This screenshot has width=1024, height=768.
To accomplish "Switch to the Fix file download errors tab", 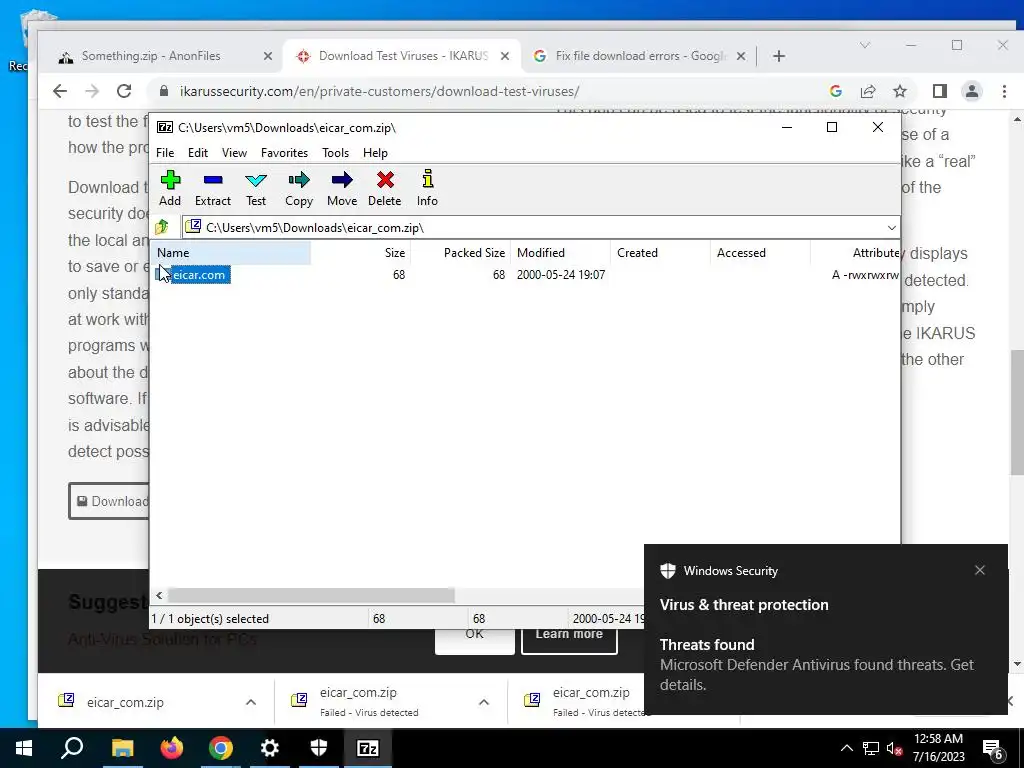I will [x=641, y=56].
